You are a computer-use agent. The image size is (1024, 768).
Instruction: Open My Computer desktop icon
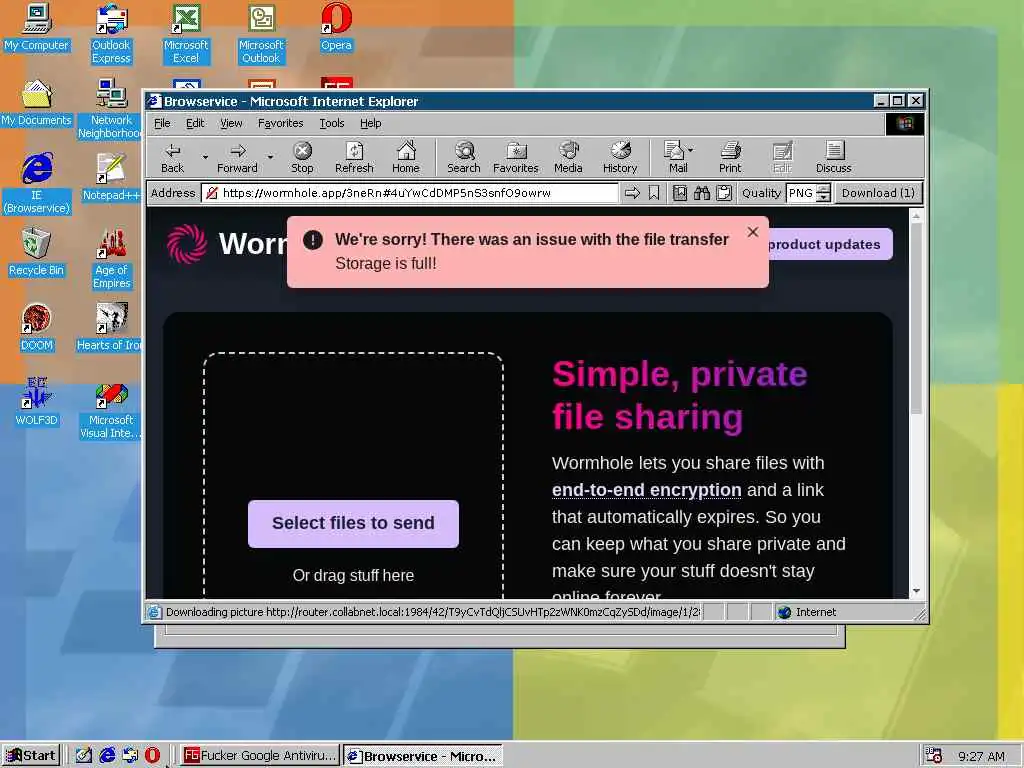tap(36, 27)
